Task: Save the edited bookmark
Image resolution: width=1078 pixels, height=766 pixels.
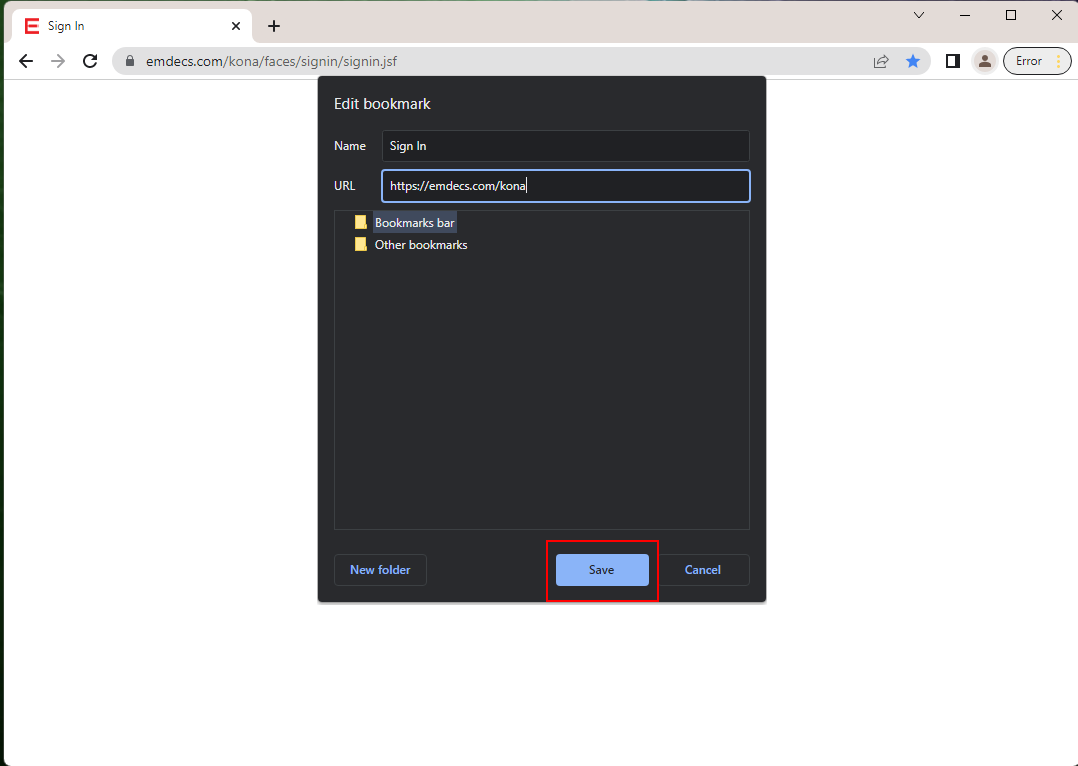Action: click(602, 570)
